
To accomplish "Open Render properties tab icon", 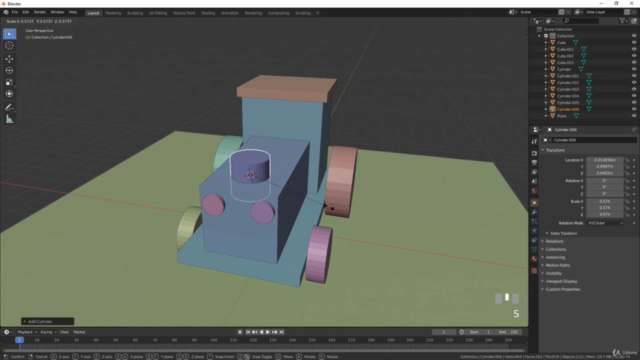I will 534,153.
